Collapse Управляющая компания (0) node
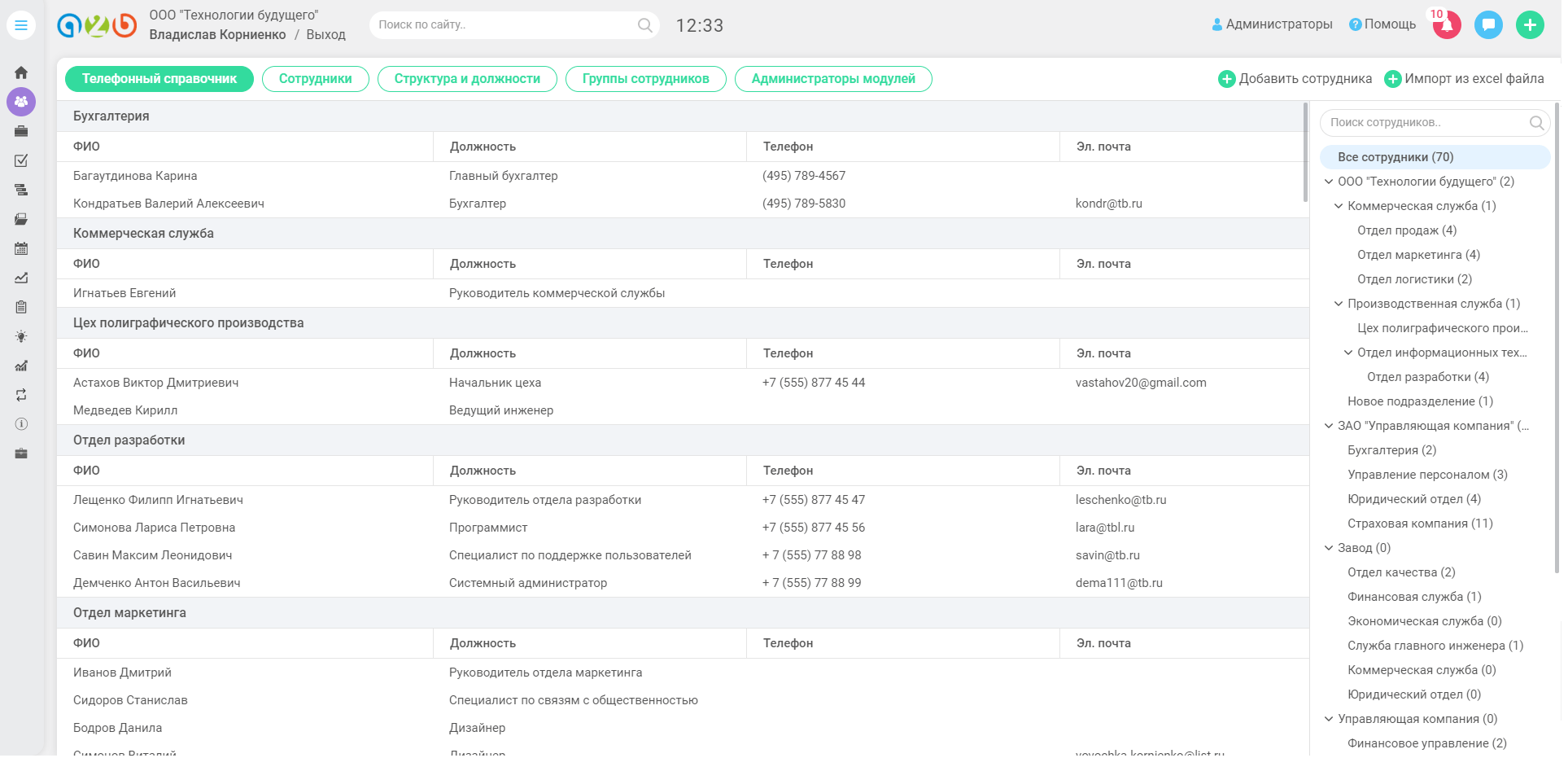Viewport: 1568px width, 758px height. point(1329,719)
